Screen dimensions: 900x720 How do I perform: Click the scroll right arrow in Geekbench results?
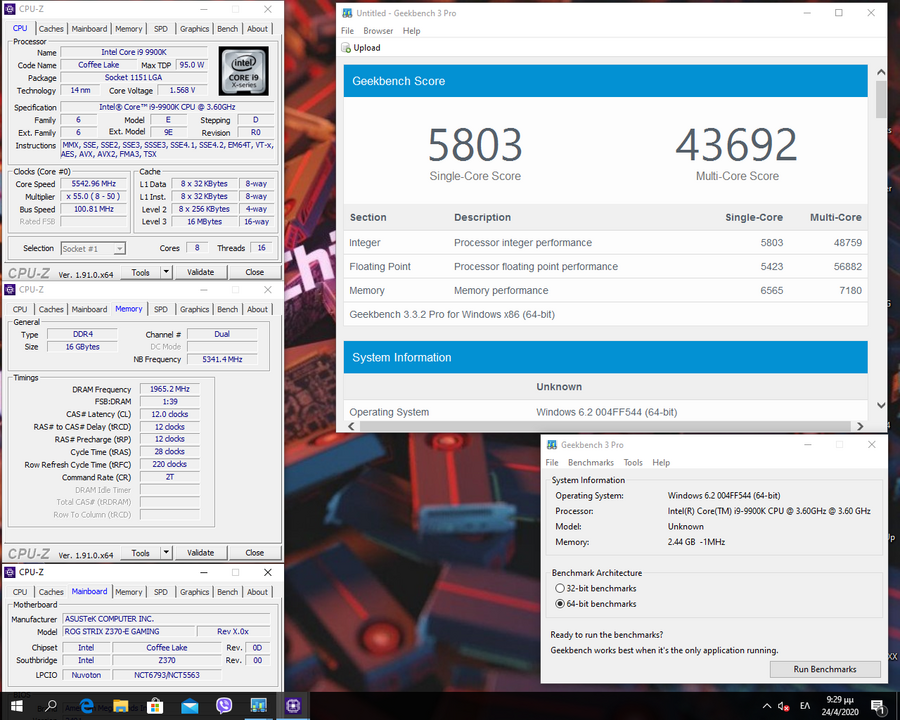point(860,426)
